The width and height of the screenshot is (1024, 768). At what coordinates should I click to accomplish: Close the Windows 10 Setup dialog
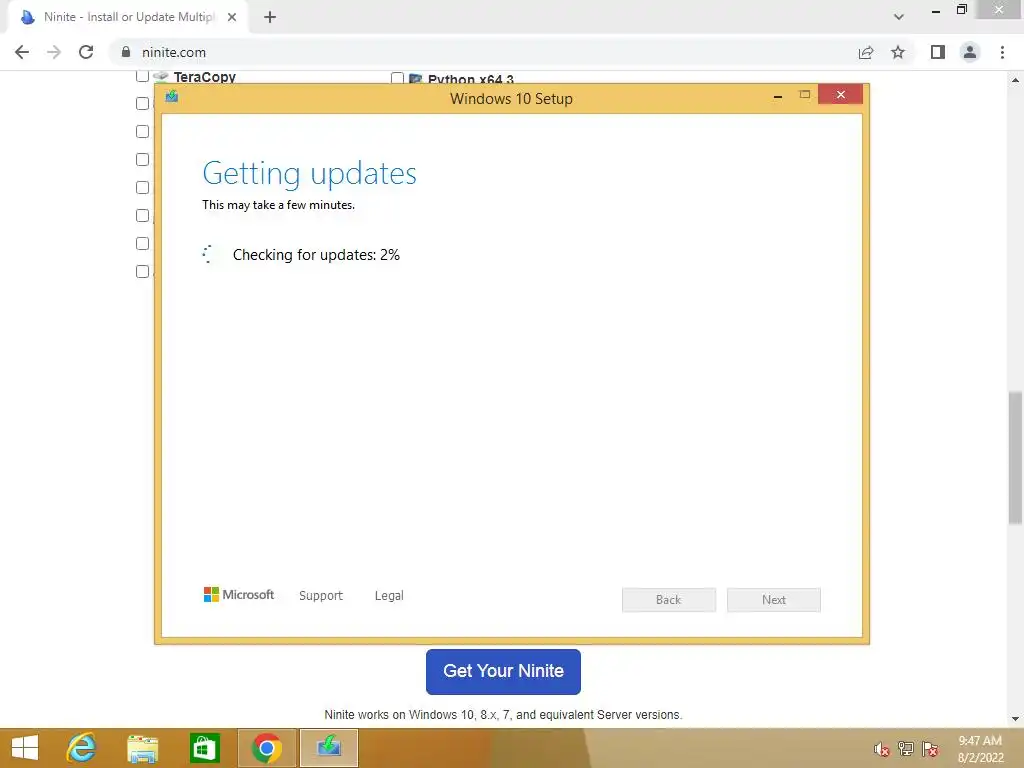tap(840, 95)
